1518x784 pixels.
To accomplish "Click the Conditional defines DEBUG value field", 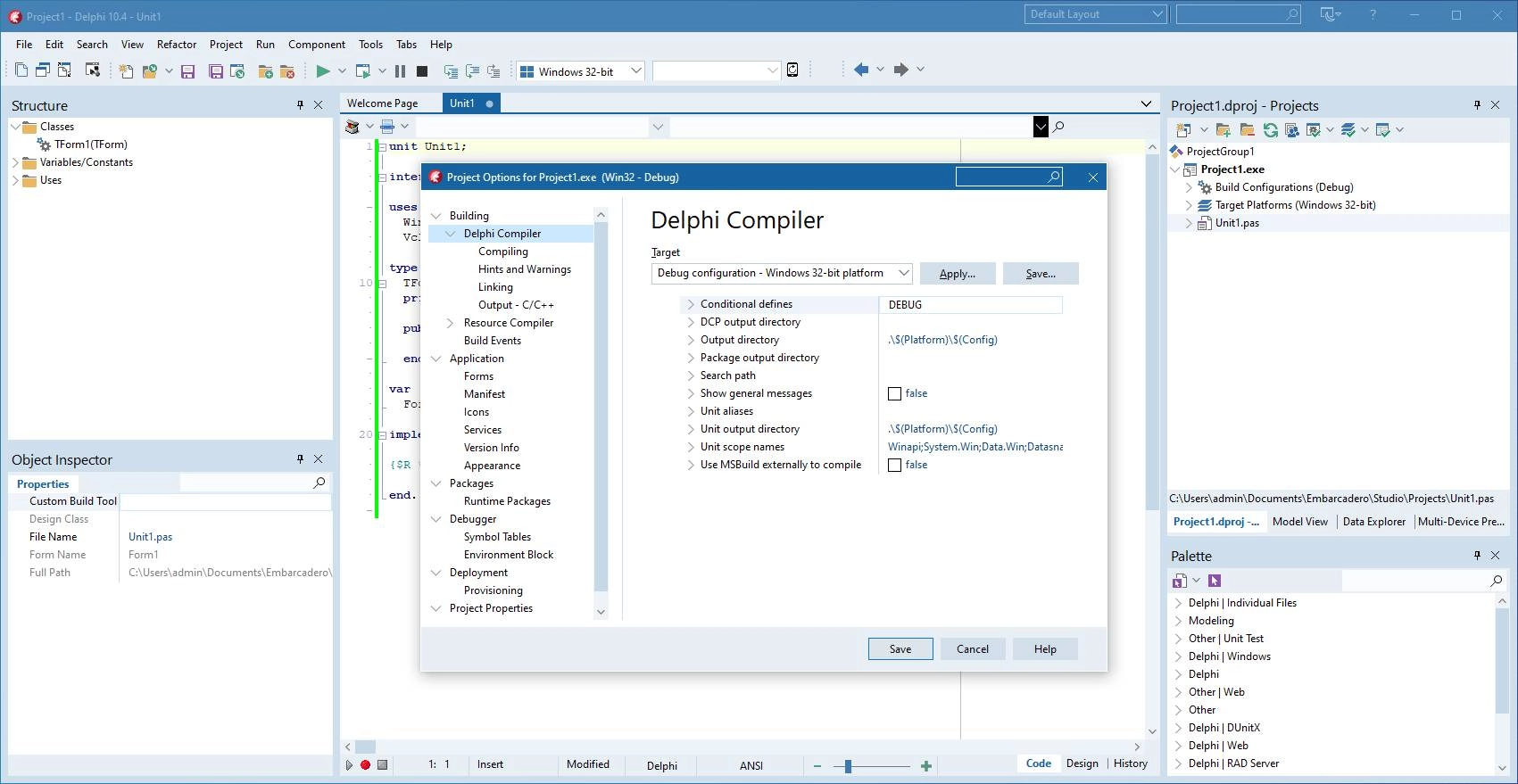I will tap(971, 305).
